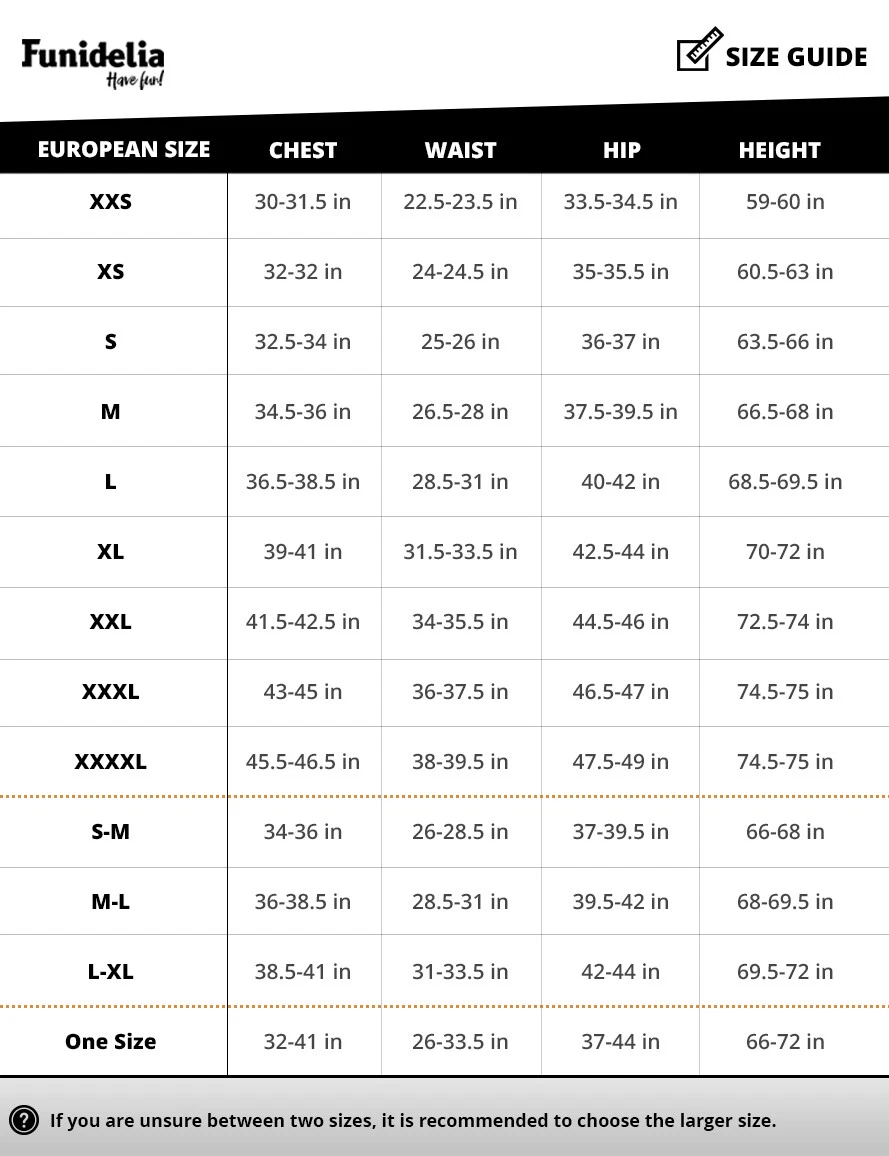Select the WAIST column header
Viewport: 889px width, 1156px height.
pyautogui.click(x=461, y=150)
